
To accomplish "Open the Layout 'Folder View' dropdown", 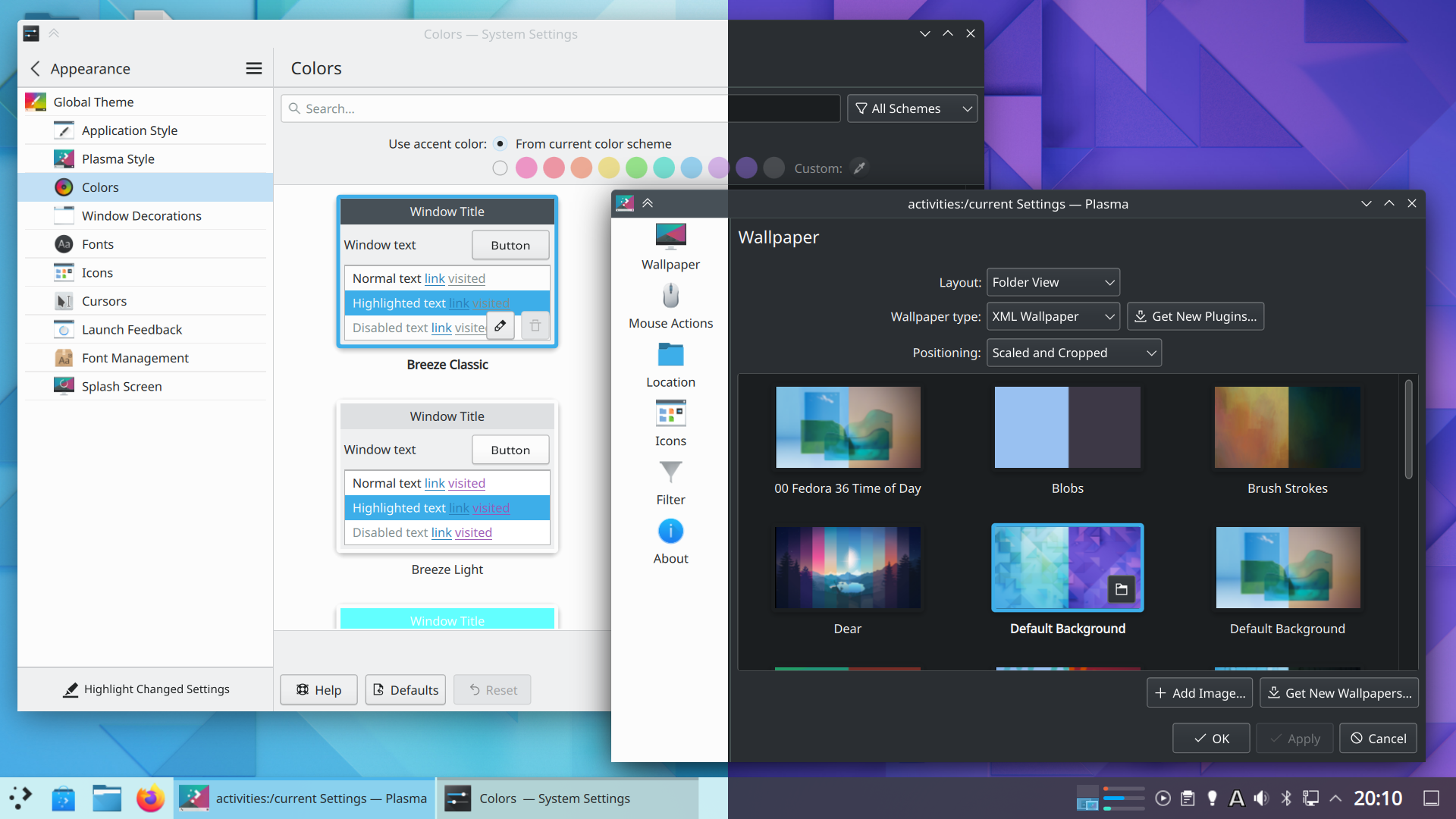I will [x=1053, y=282].
